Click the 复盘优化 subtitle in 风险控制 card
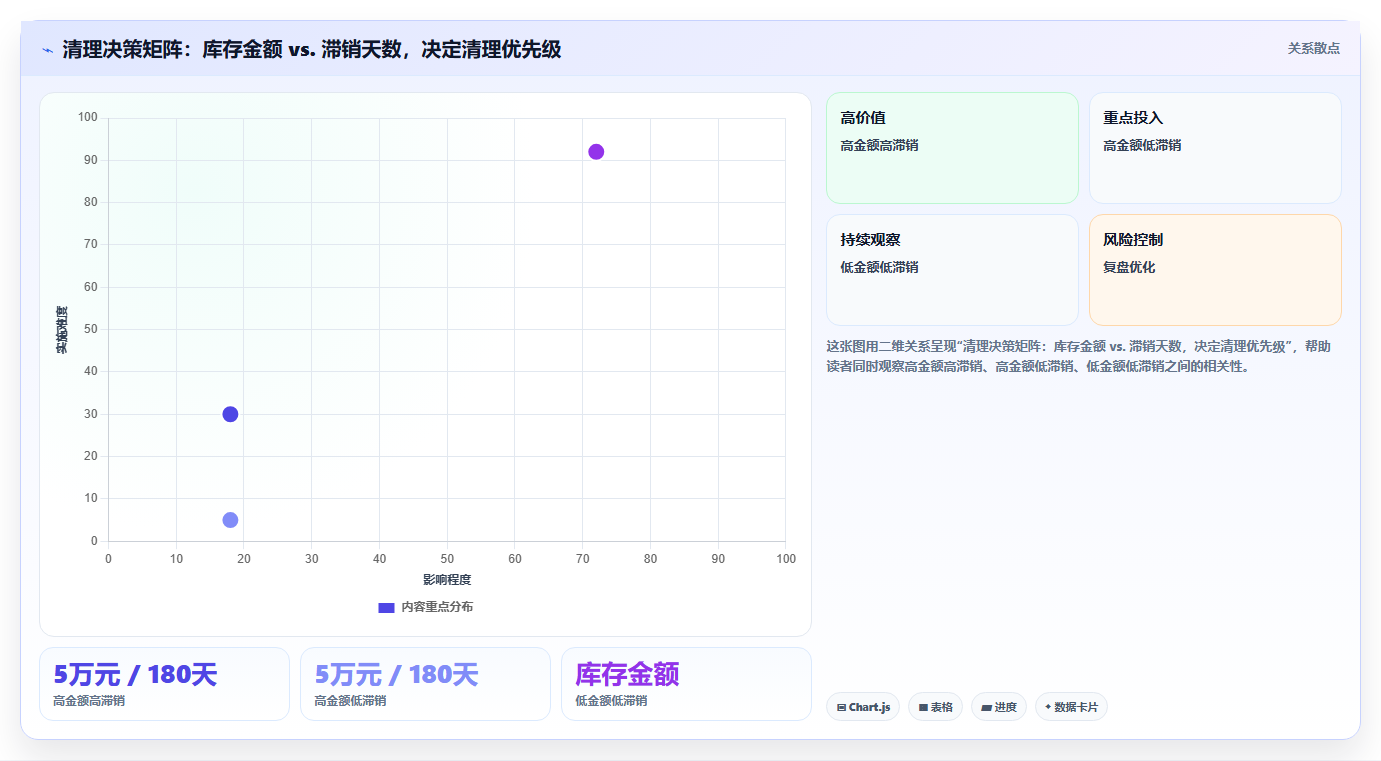Screen dimensions: 1381x761 (1129, 267)
